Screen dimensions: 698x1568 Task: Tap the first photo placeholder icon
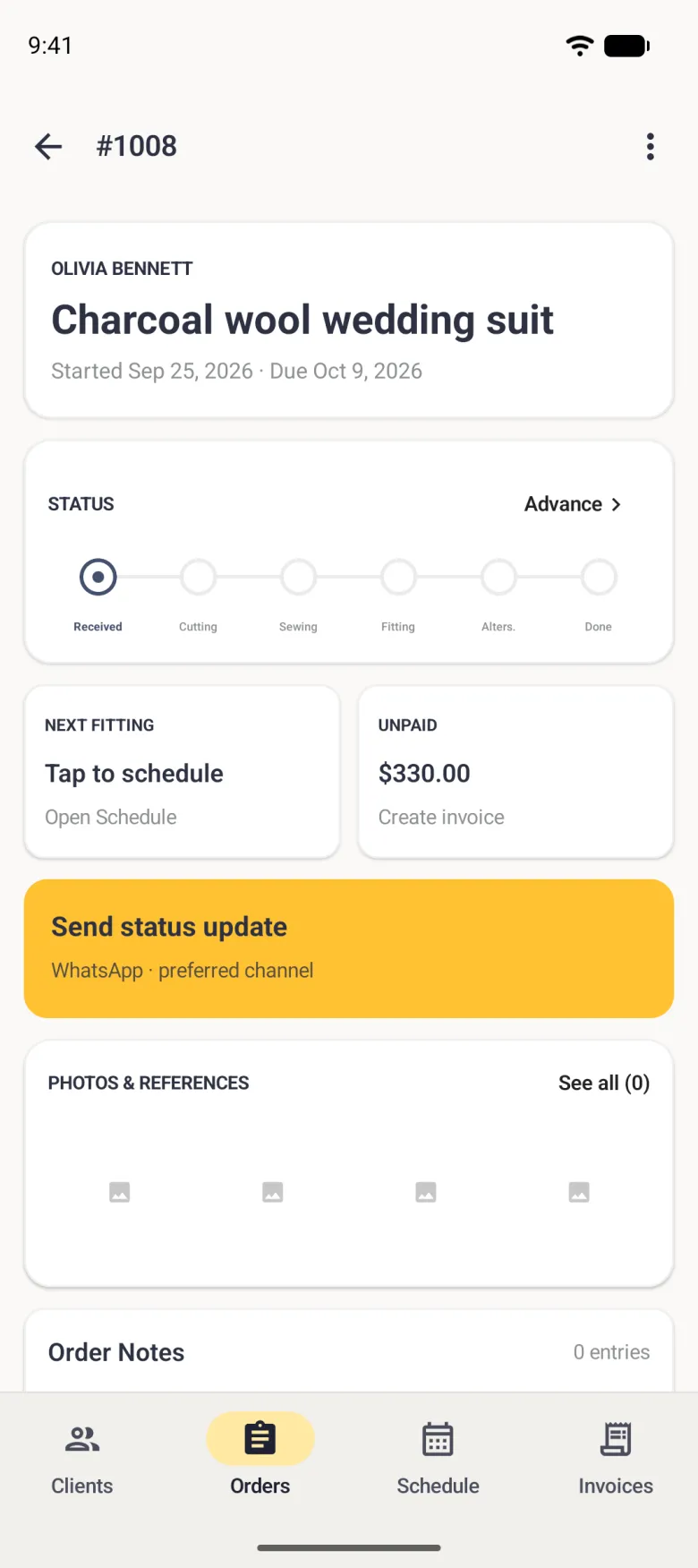point(120,1192)
